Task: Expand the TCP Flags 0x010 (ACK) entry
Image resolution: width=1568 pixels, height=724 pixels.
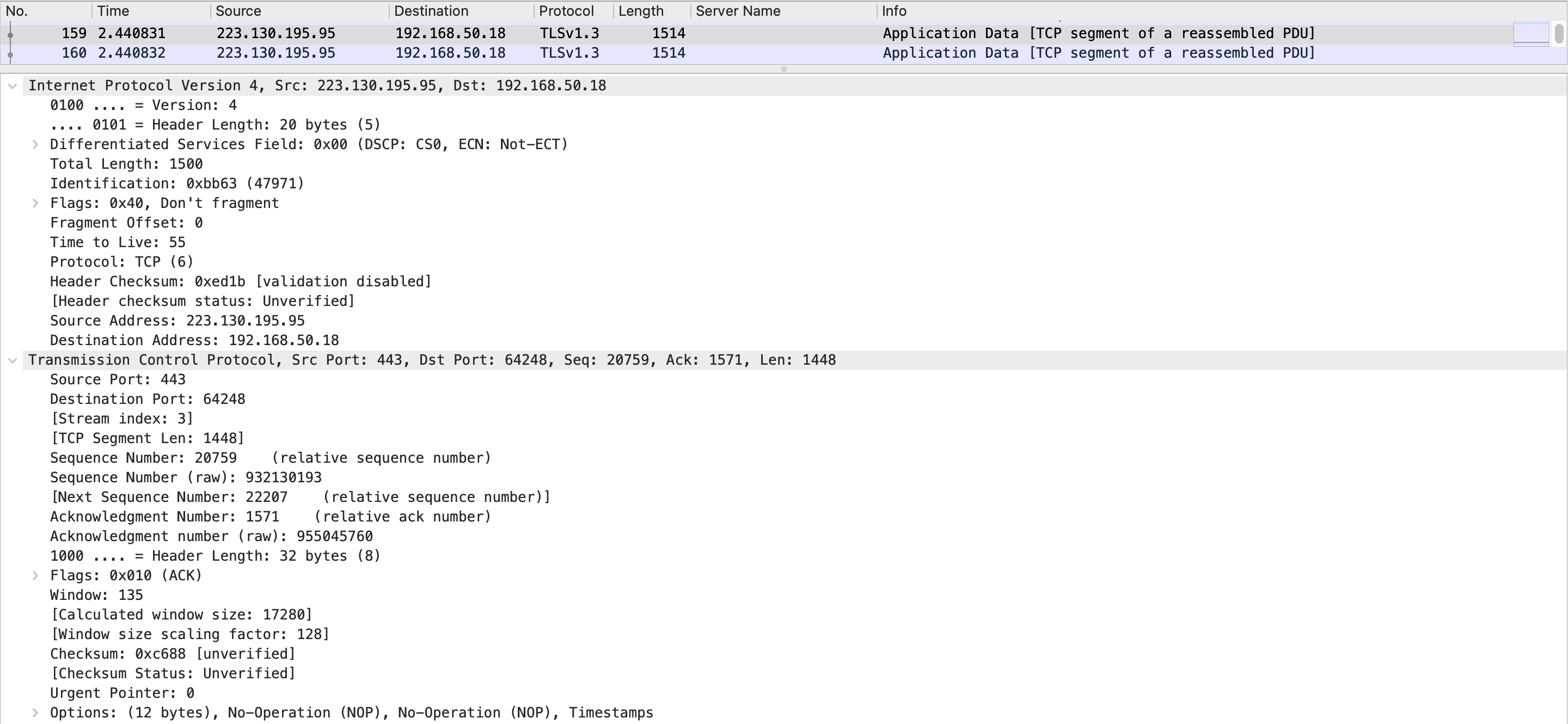Action: click(x=35, y=575)
